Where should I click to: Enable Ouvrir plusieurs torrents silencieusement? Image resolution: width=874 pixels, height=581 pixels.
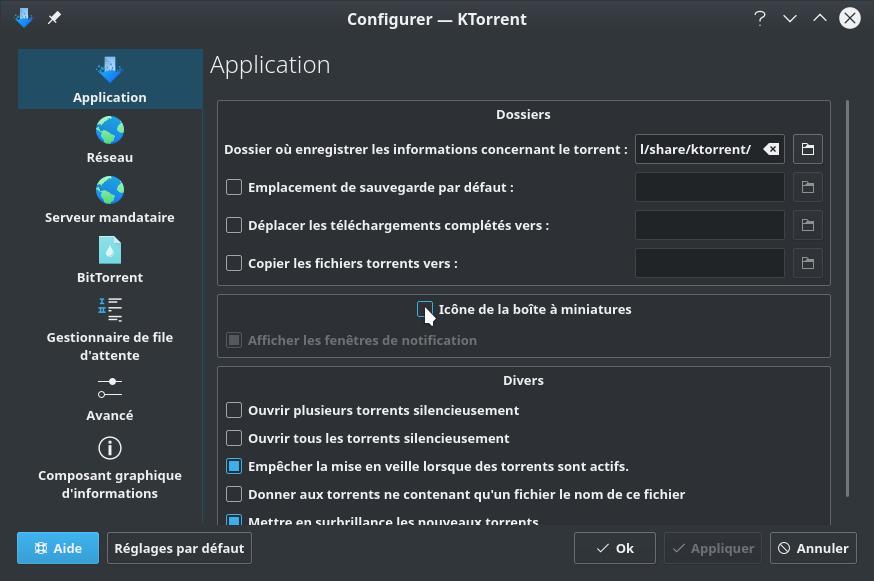pyautogui.click(x=234, y=410)
